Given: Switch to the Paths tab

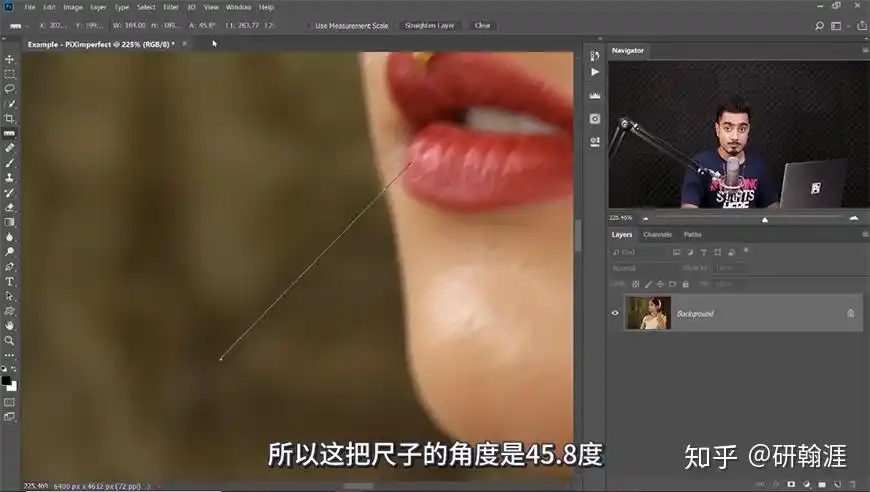Looking at the screenshot, I should (692, 235).
